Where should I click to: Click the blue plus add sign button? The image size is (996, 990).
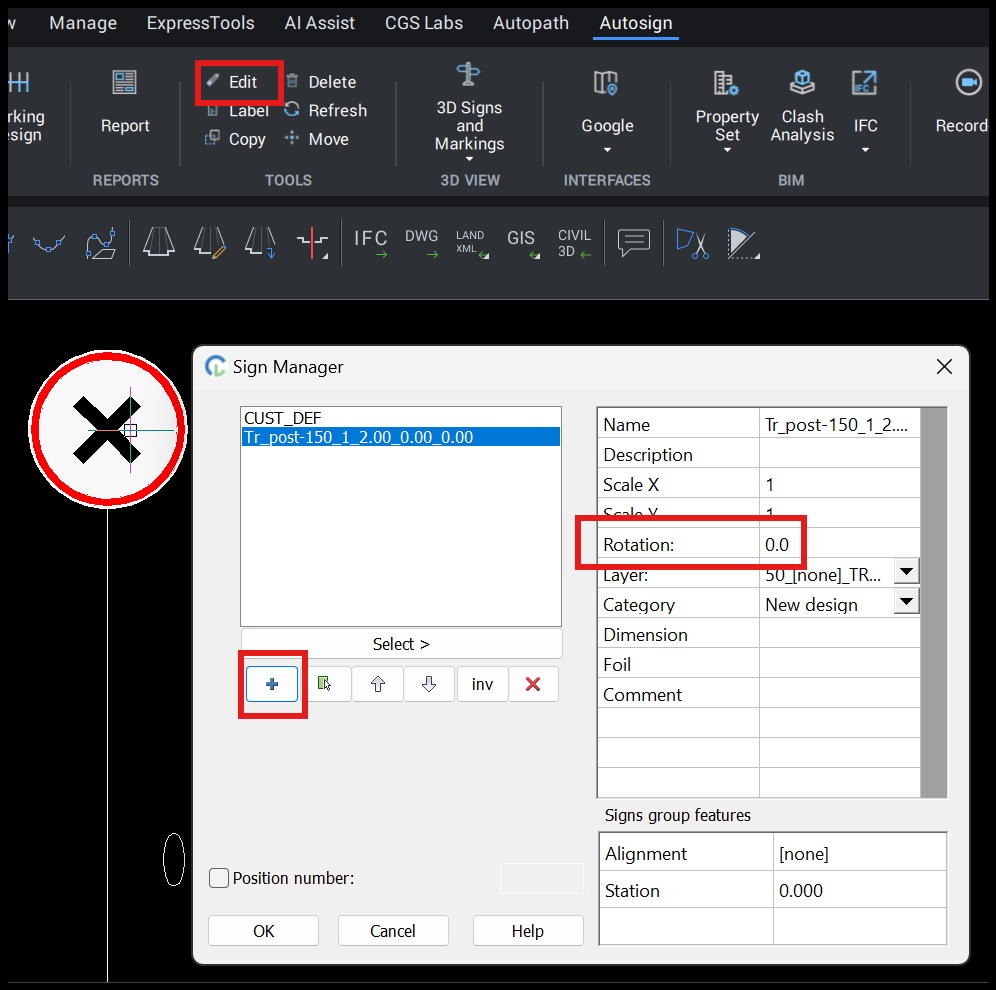tap(272, 684)
